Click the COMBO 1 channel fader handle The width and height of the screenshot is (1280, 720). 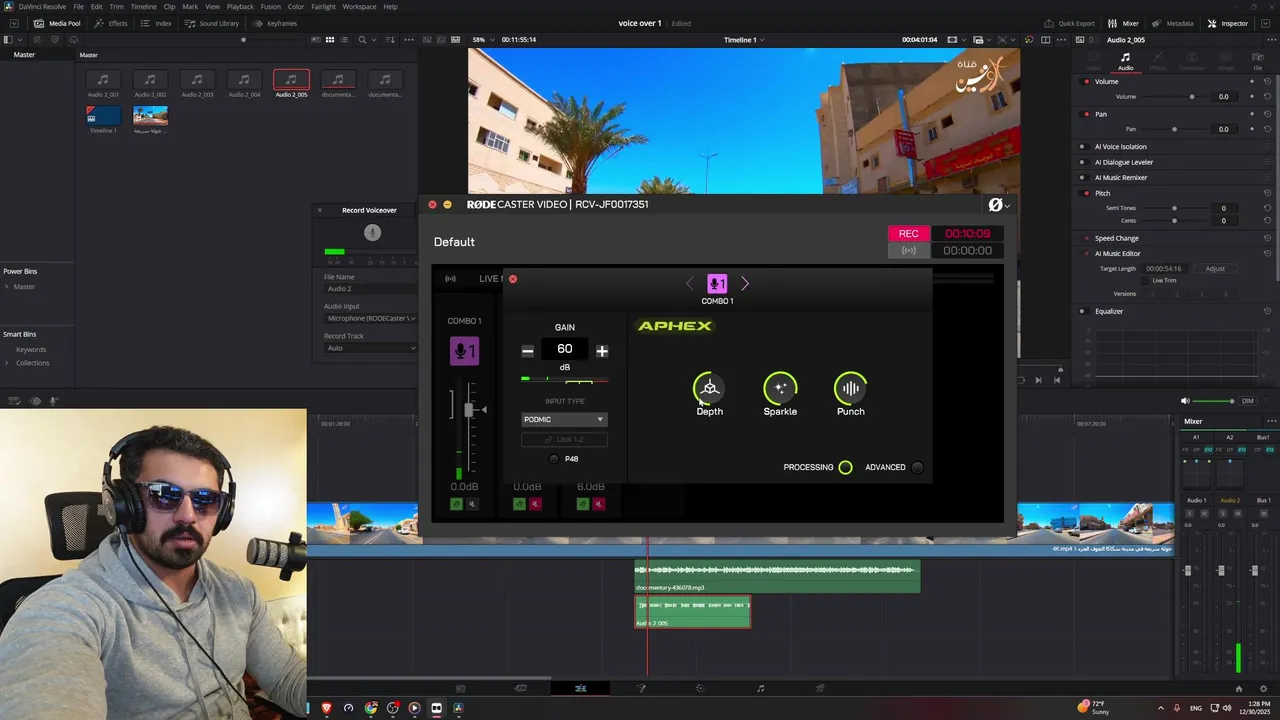468,410
